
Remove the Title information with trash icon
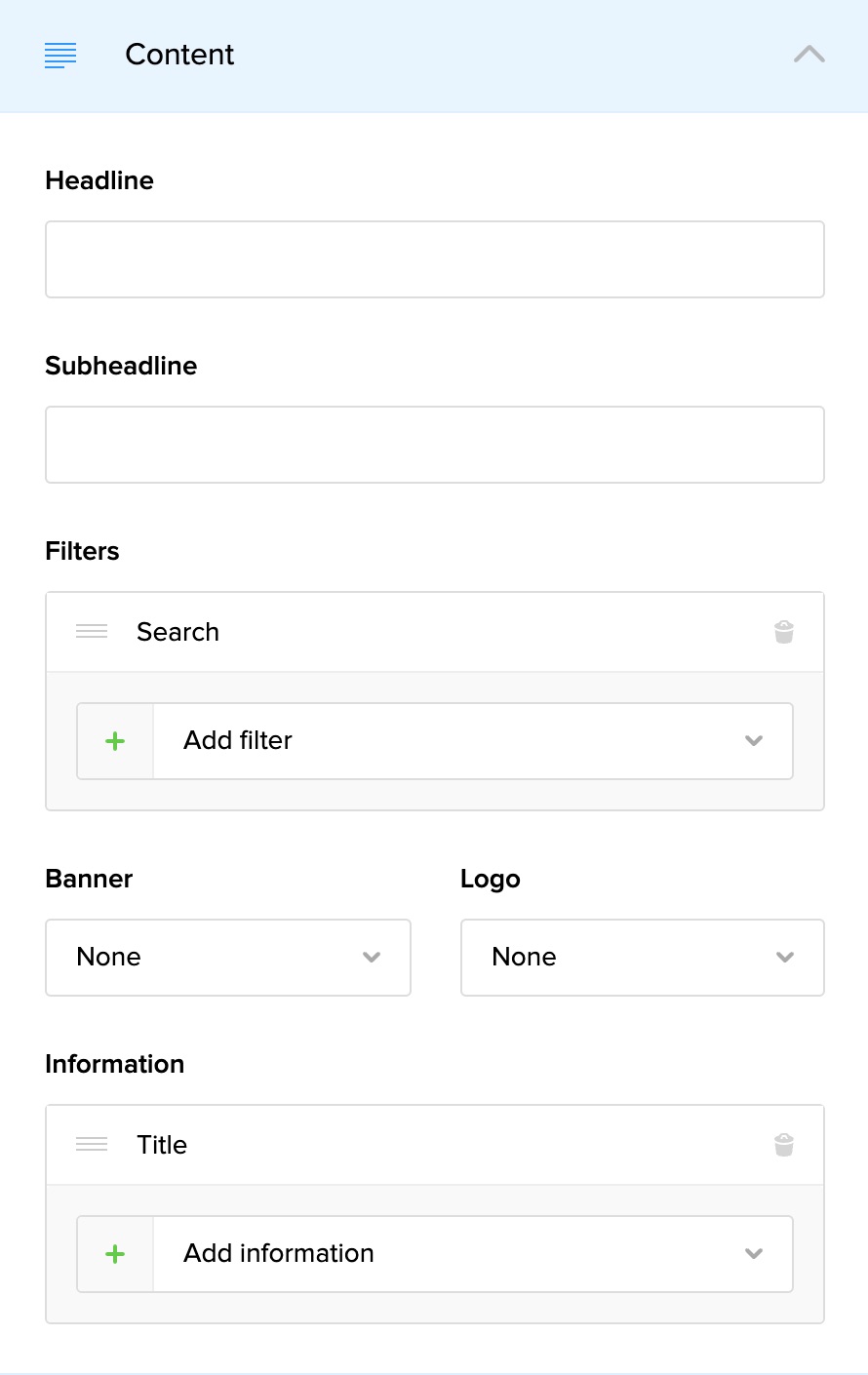click(x=783, y=1145)
